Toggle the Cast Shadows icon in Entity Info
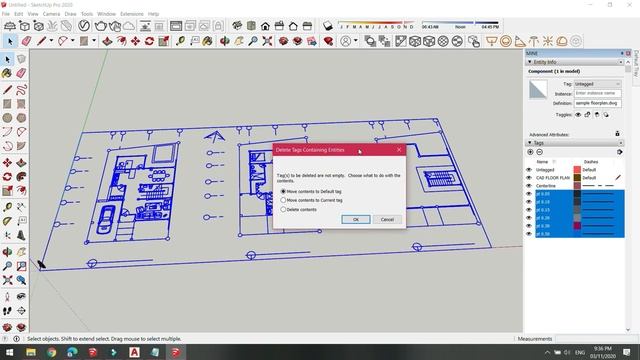 (x=606, y=115)
